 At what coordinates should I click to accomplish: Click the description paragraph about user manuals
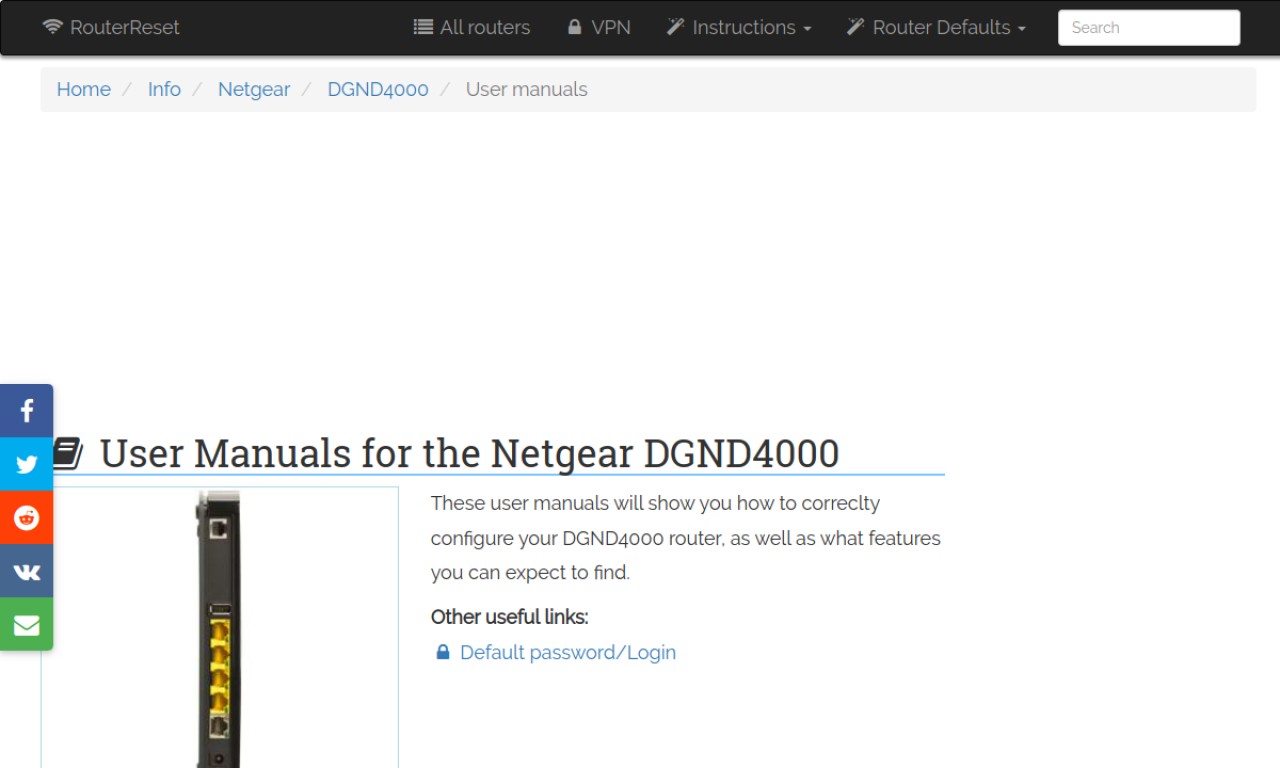[686, 538]
